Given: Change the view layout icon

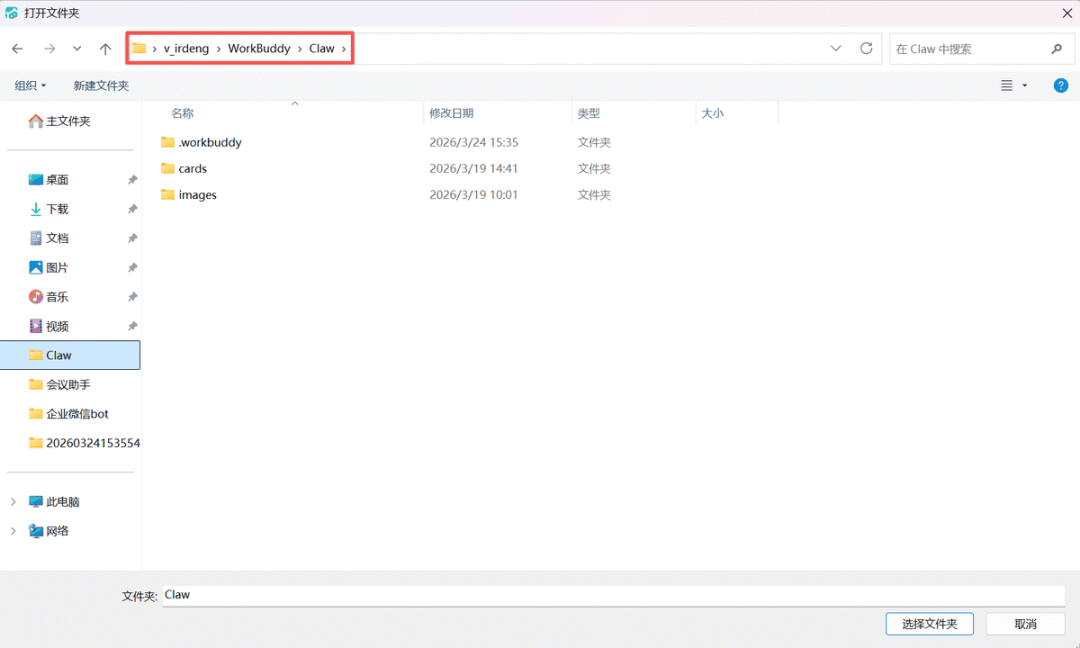Looking at the screenshot, I should point(1006,85).
